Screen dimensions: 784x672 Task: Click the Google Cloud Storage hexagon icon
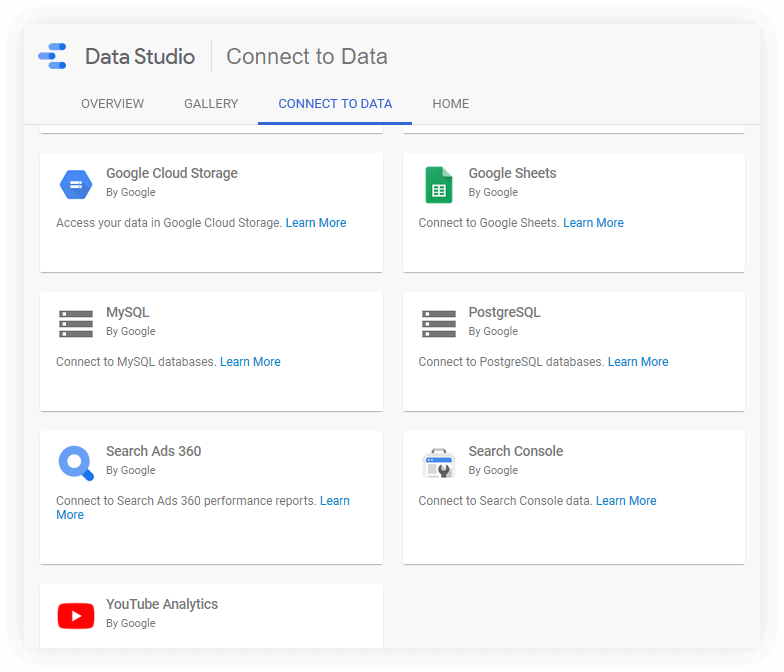tap(76, 184)
